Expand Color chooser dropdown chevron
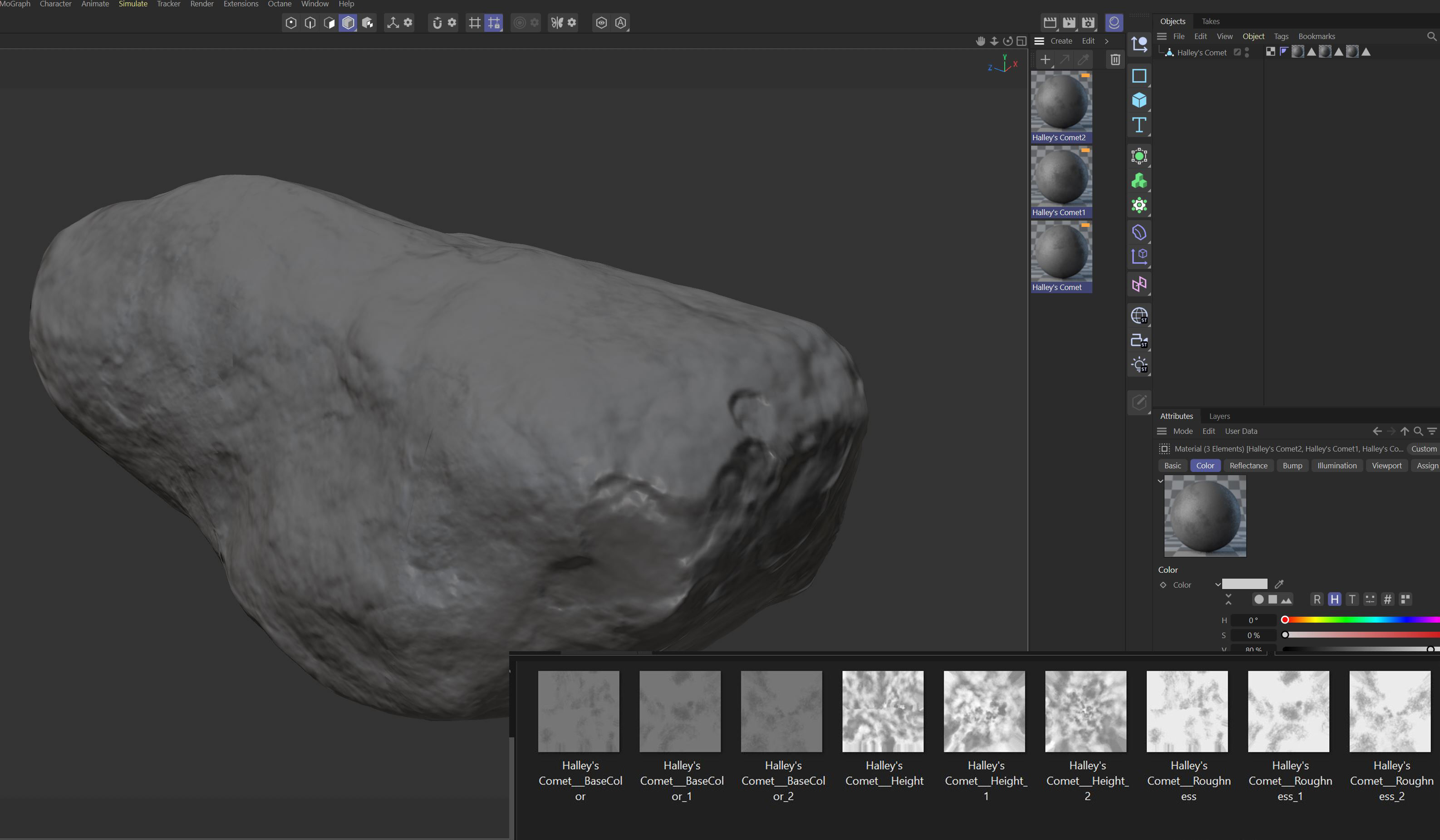This screenshot has height=840, width=1440. (1218, 585)
